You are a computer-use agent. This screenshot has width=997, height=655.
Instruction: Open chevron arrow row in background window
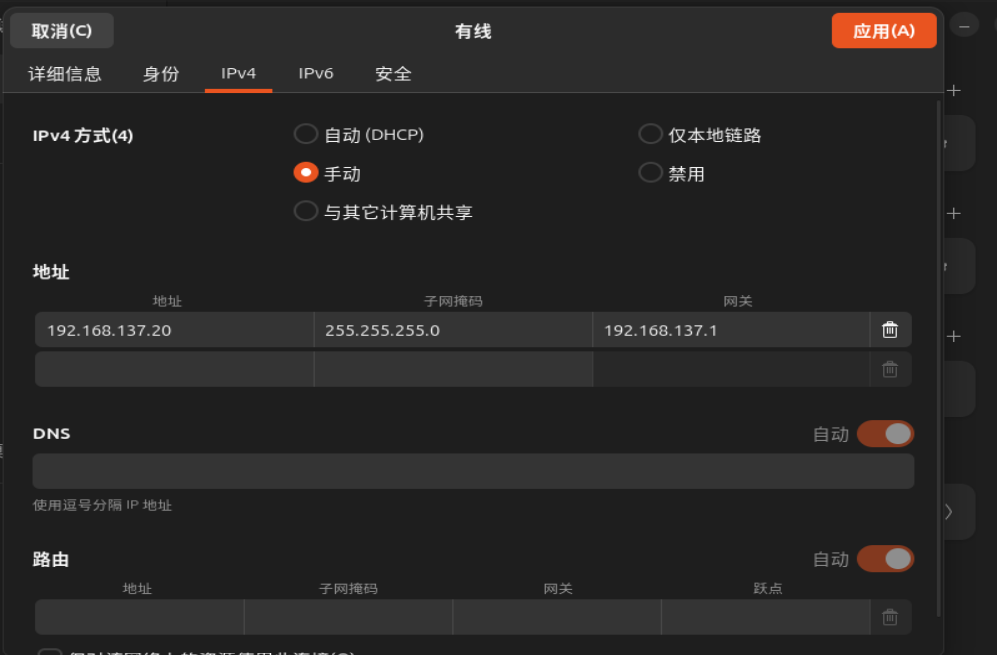[x=949, y=512]
